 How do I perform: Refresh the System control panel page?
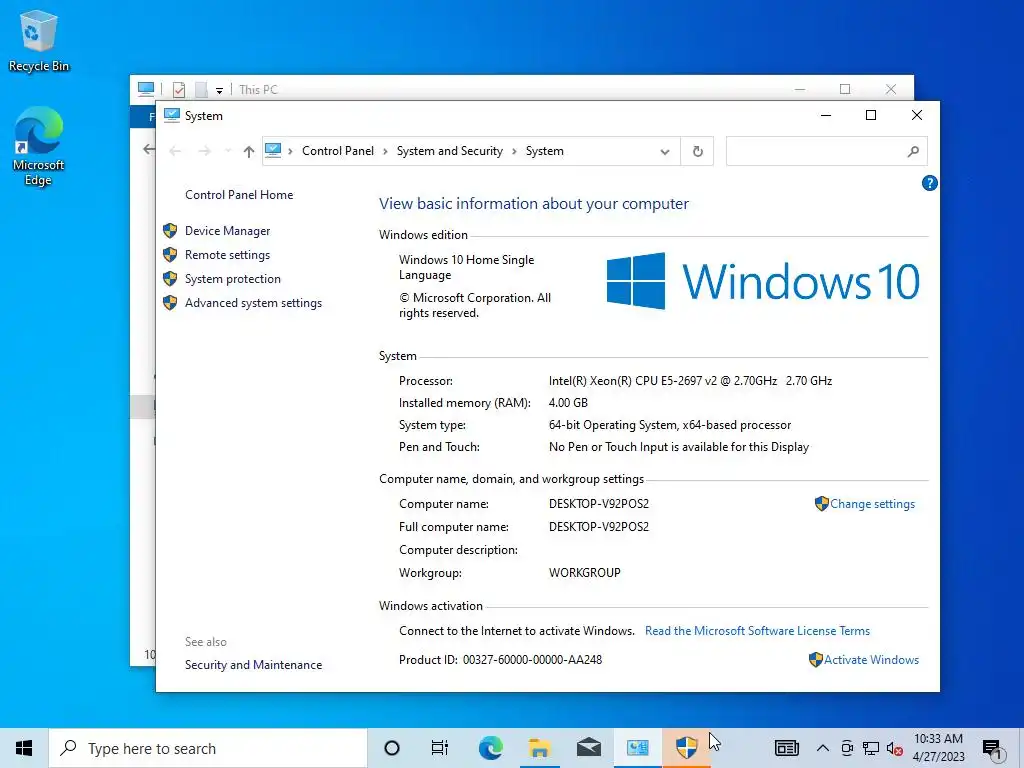697,152
